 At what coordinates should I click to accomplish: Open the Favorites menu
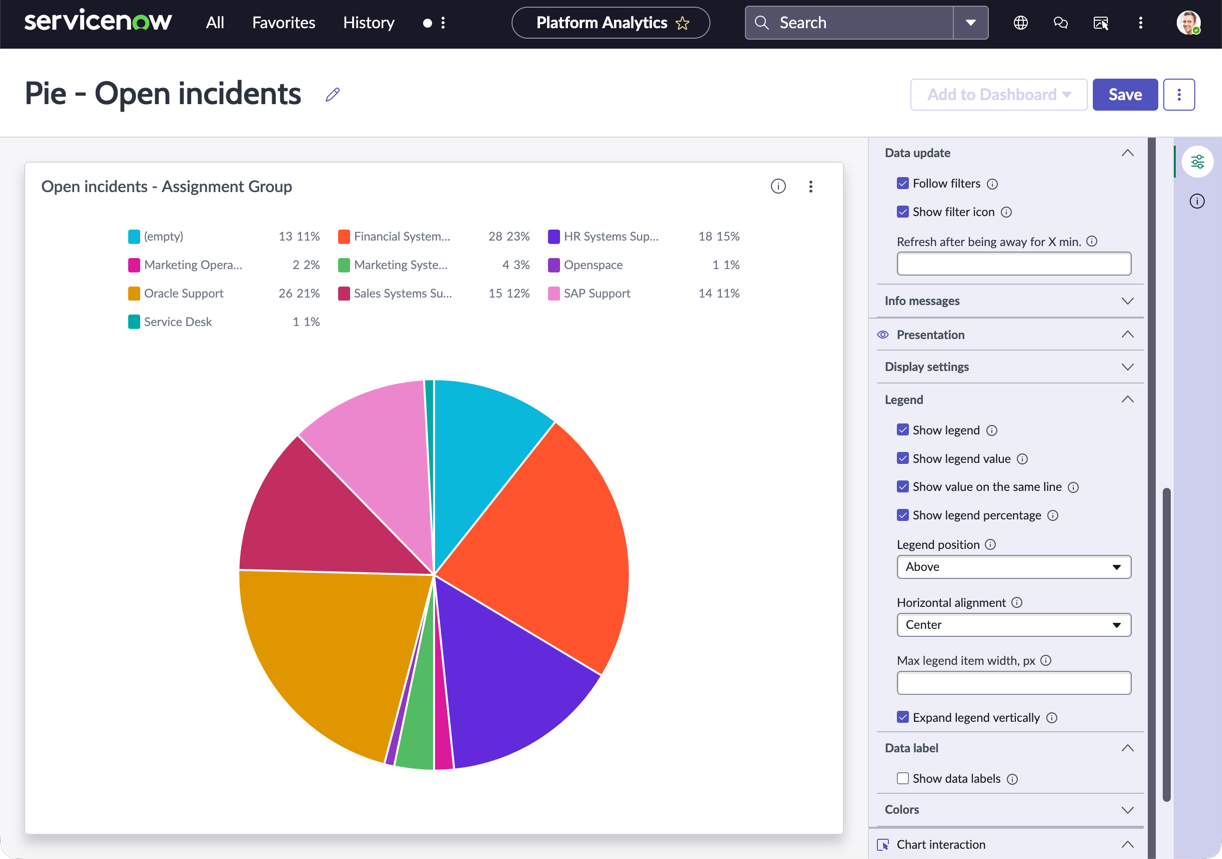pos(283,23)
